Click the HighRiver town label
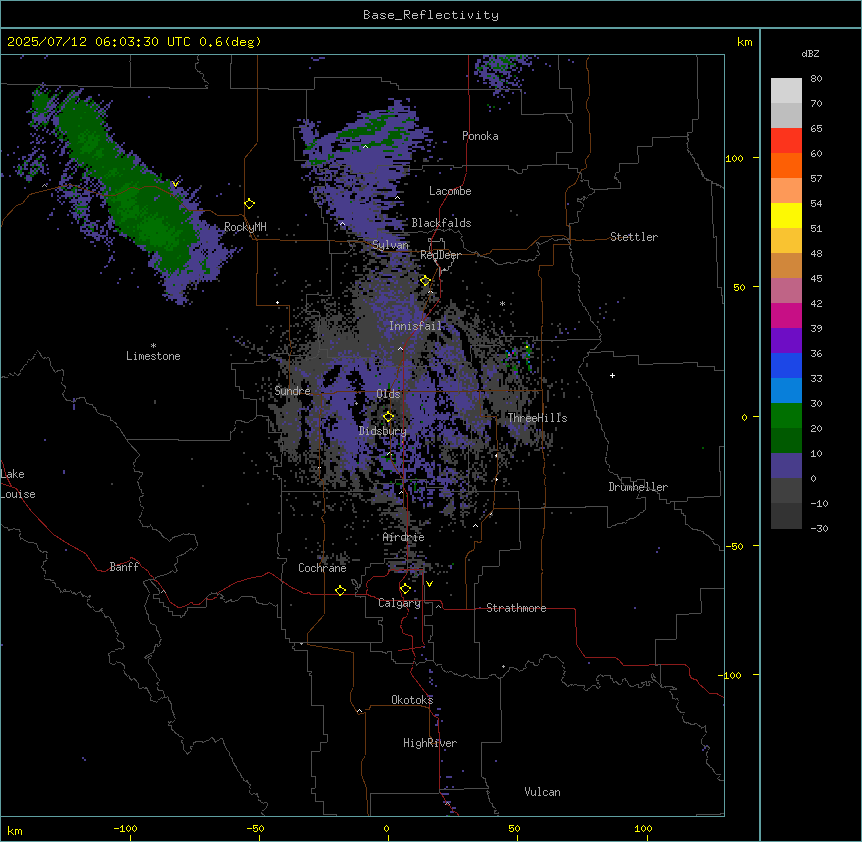Image resolution: width=862 pixels, height=842 pixels. coord(430,743)
